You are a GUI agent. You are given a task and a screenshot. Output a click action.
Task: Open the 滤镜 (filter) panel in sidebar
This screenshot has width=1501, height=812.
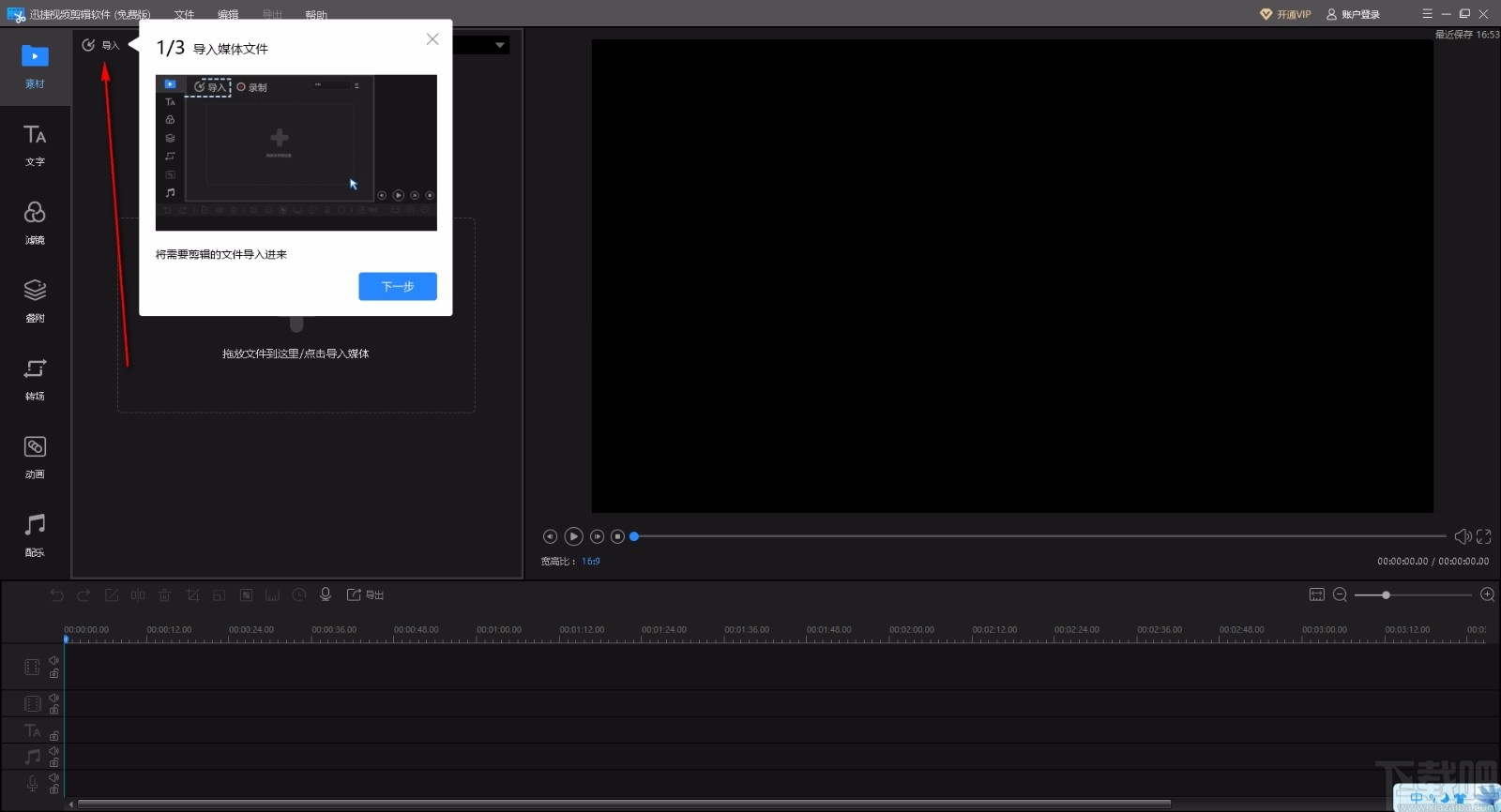tap(35, 223)
